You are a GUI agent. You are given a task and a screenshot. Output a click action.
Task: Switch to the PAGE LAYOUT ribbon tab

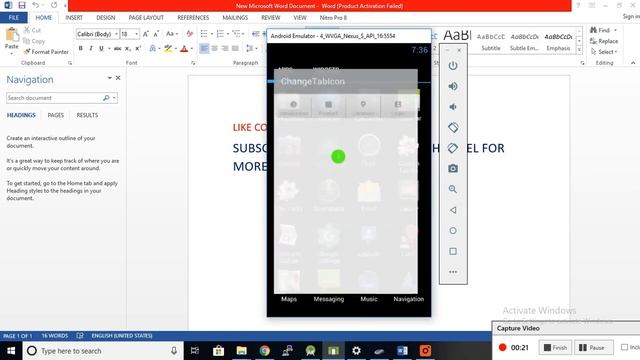coord(146,18)
